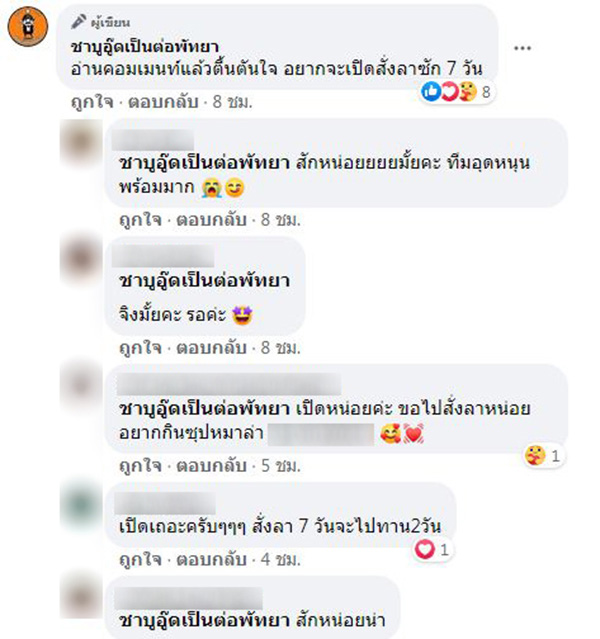
Task: Open the 5 ชม. timestamp of the mala soup reply
Action: click(x=280, y=465)
